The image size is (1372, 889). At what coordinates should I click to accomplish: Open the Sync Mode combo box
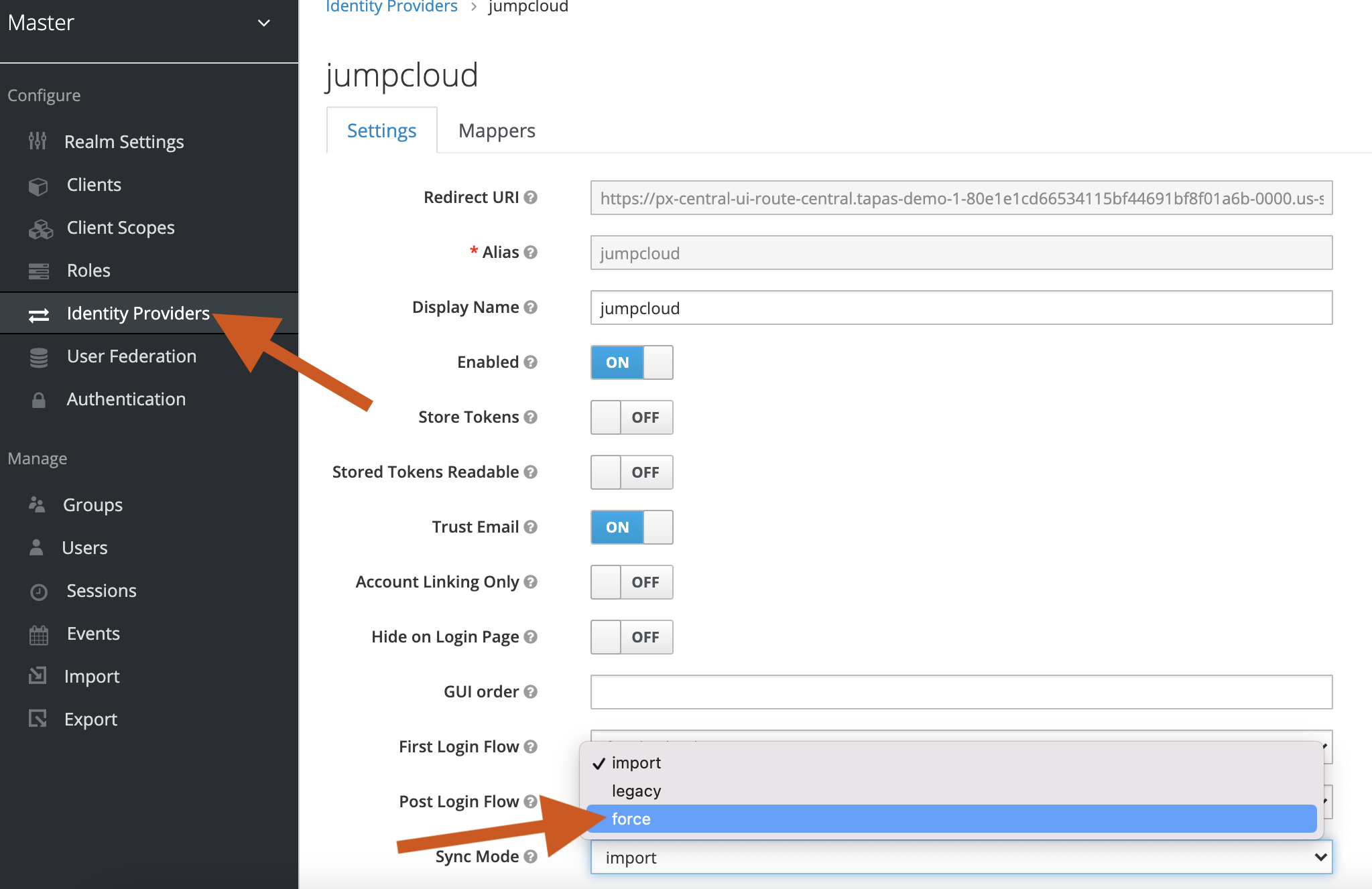point(960,858)
